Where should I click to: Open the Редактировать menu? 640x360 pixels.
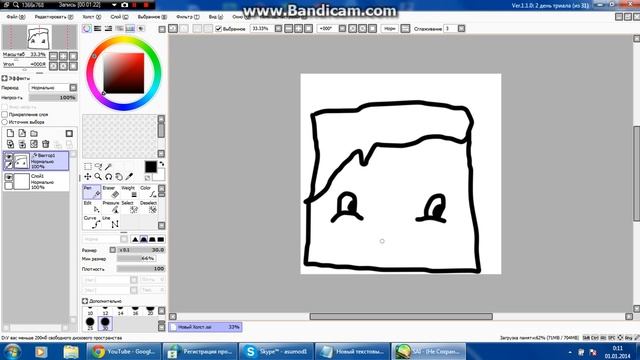(x=54, y=17)
